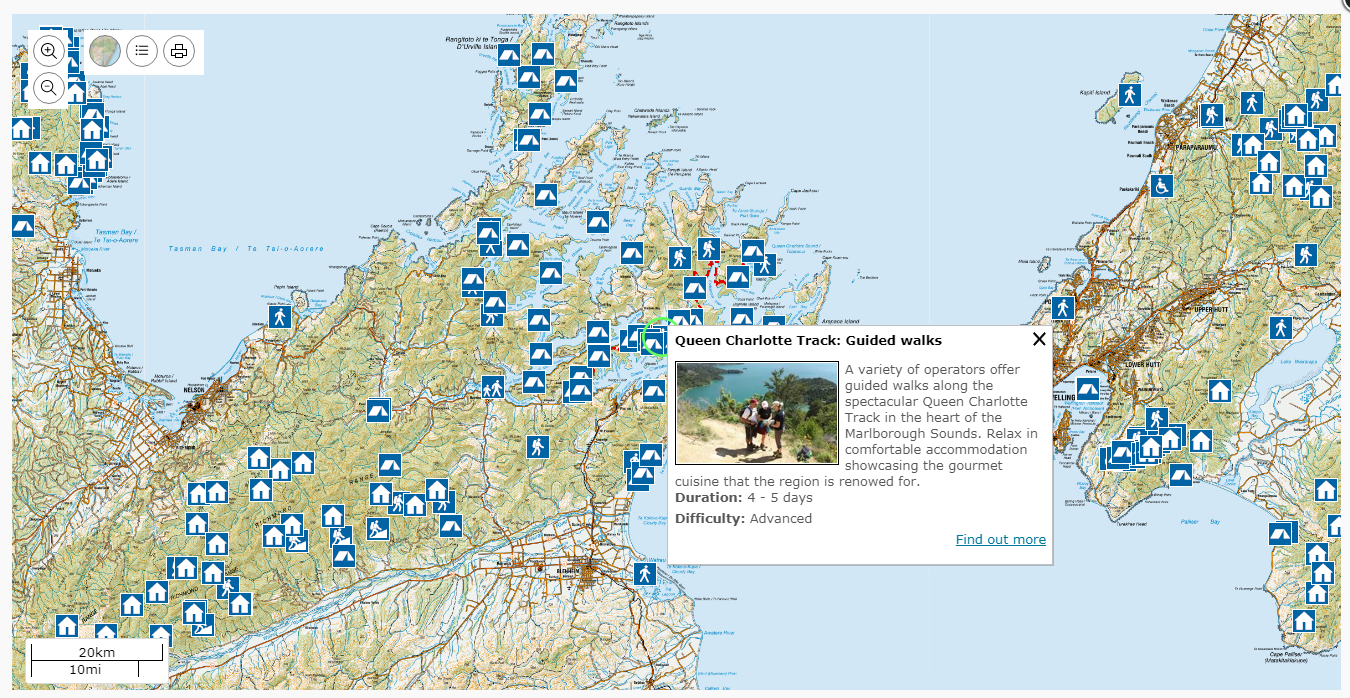1350x698 pixels.
Task: Select the walking icon below Upper Hutt label
Action: [x=1281, y=328]
